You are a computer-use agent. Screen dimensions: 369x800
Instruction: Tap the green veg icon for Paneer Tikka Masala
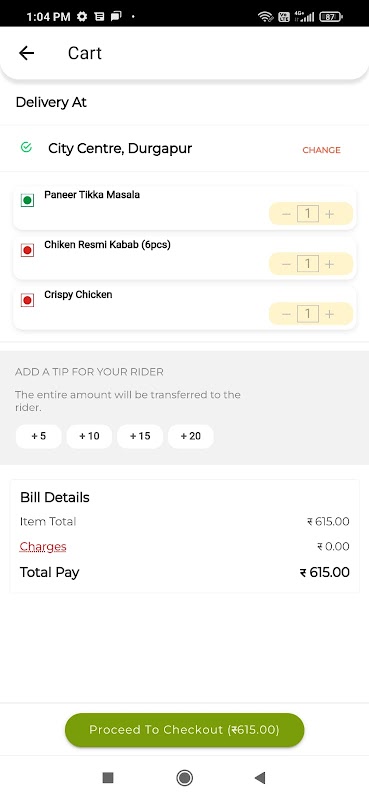click(28, 201)
